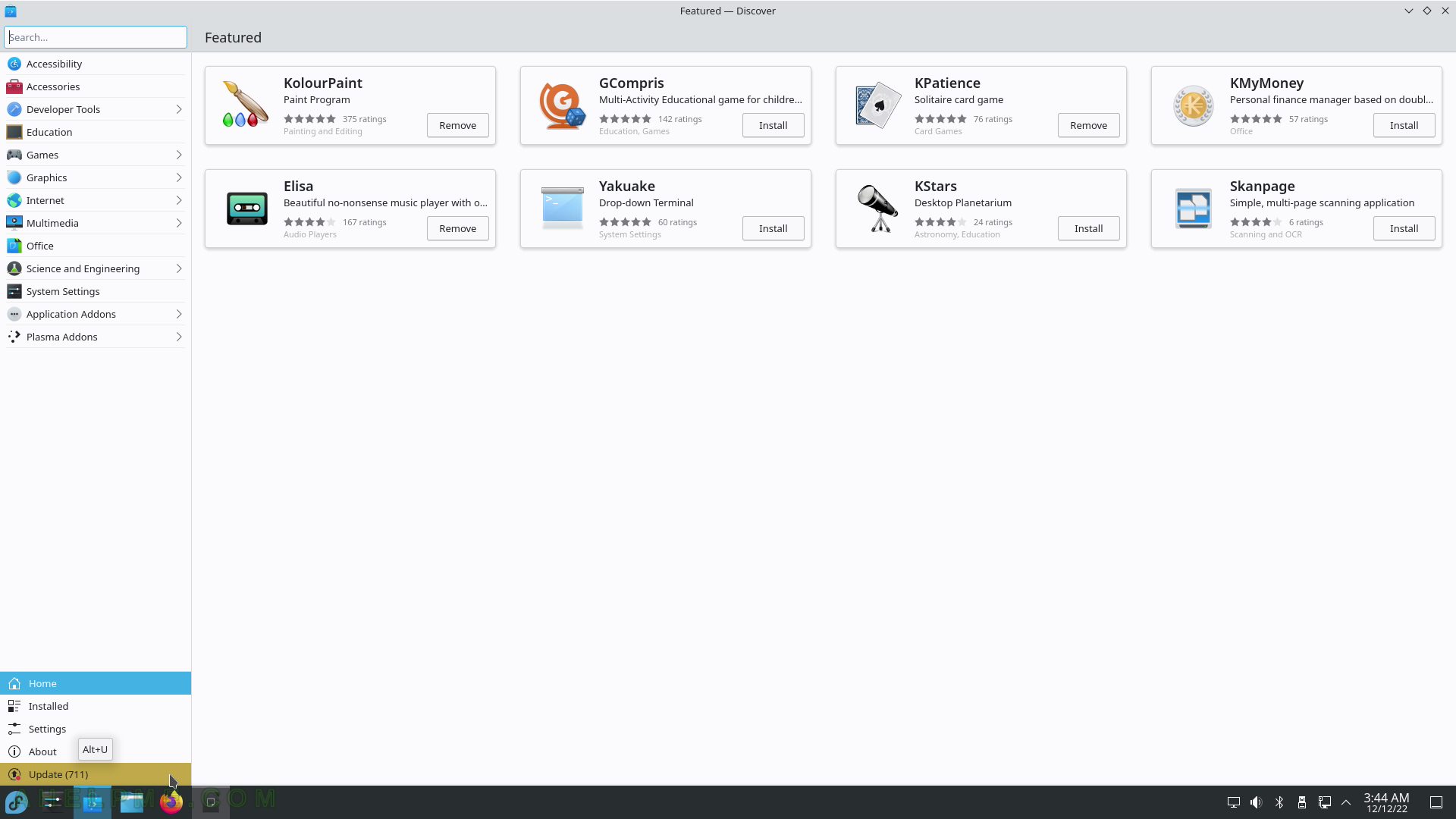Install KMyMoney

1404,125
